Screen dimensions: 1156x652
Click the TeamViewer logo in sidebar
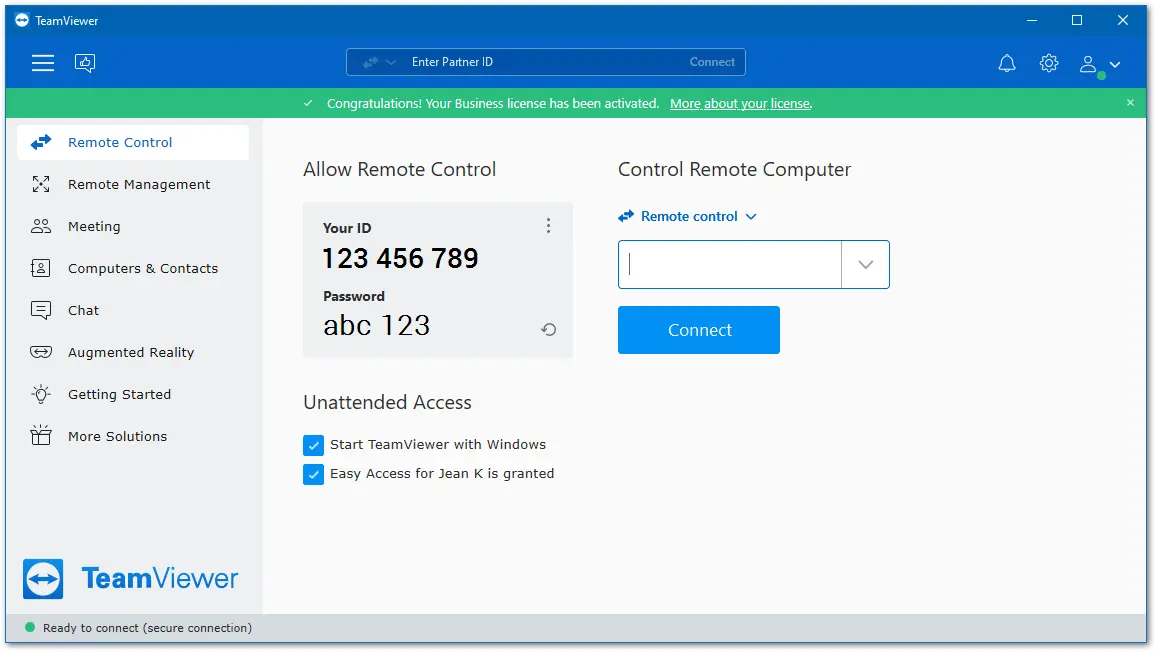pos(130,579)
